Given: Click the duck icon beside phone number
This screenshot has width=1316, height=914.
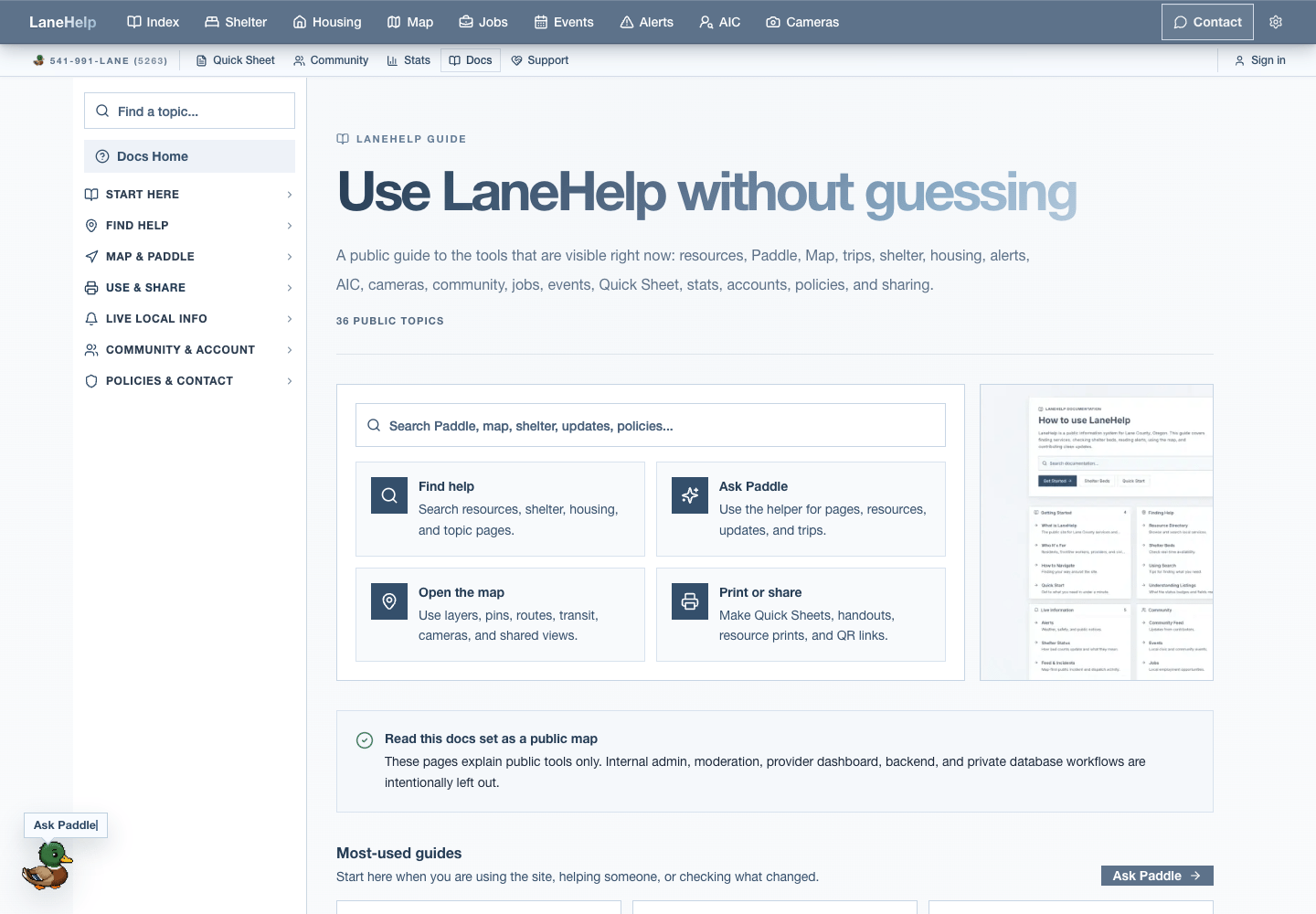Looking at the screenshot, I should click(x=38, y=60).
